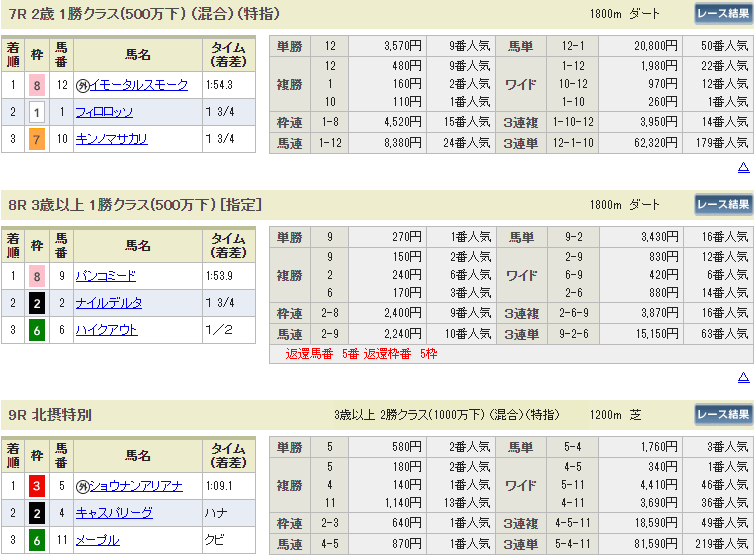This screenshot has width=755, height=556.
Task: Select 9R place payout 1,140円
Action: tap(403, 503)
